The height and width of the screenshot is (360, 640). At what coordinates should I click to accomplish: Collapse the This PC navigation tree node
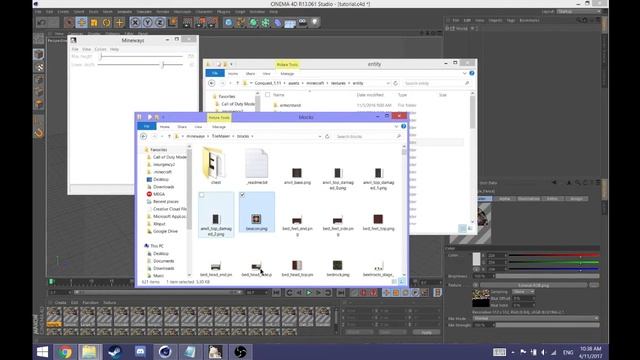coord(142,246)
